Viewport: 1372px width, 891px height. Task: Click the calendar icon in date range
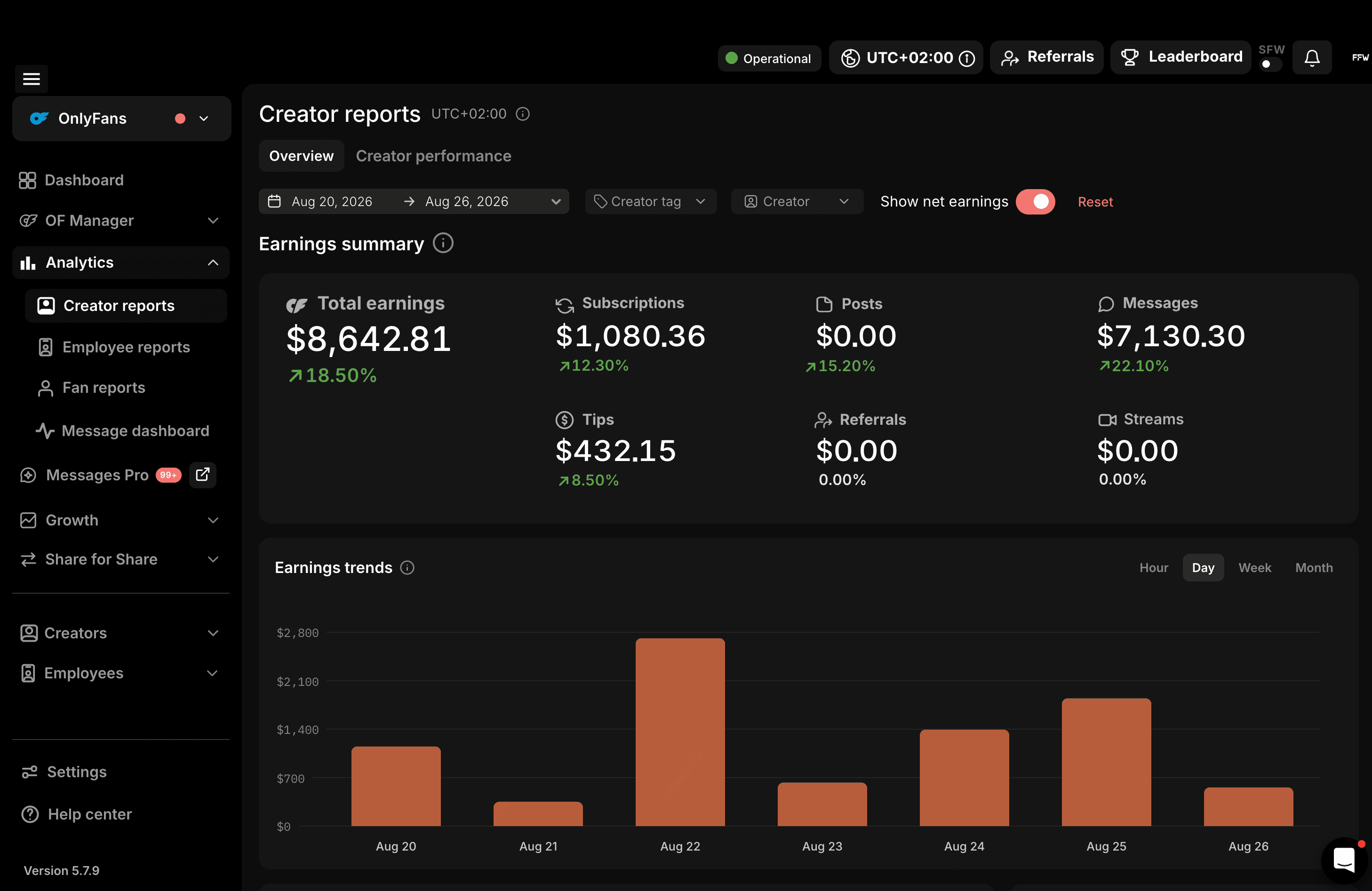[274, 201]
